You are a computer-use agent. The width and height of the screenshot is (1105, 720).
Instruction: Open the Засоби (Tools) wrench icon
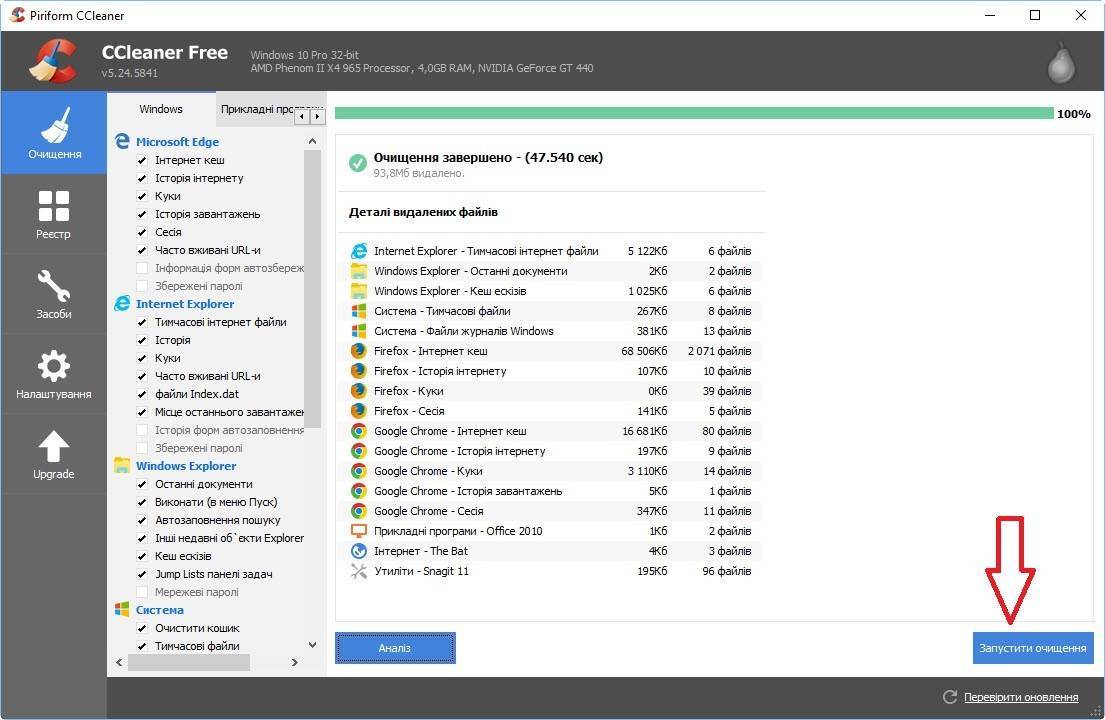(53, 287)
